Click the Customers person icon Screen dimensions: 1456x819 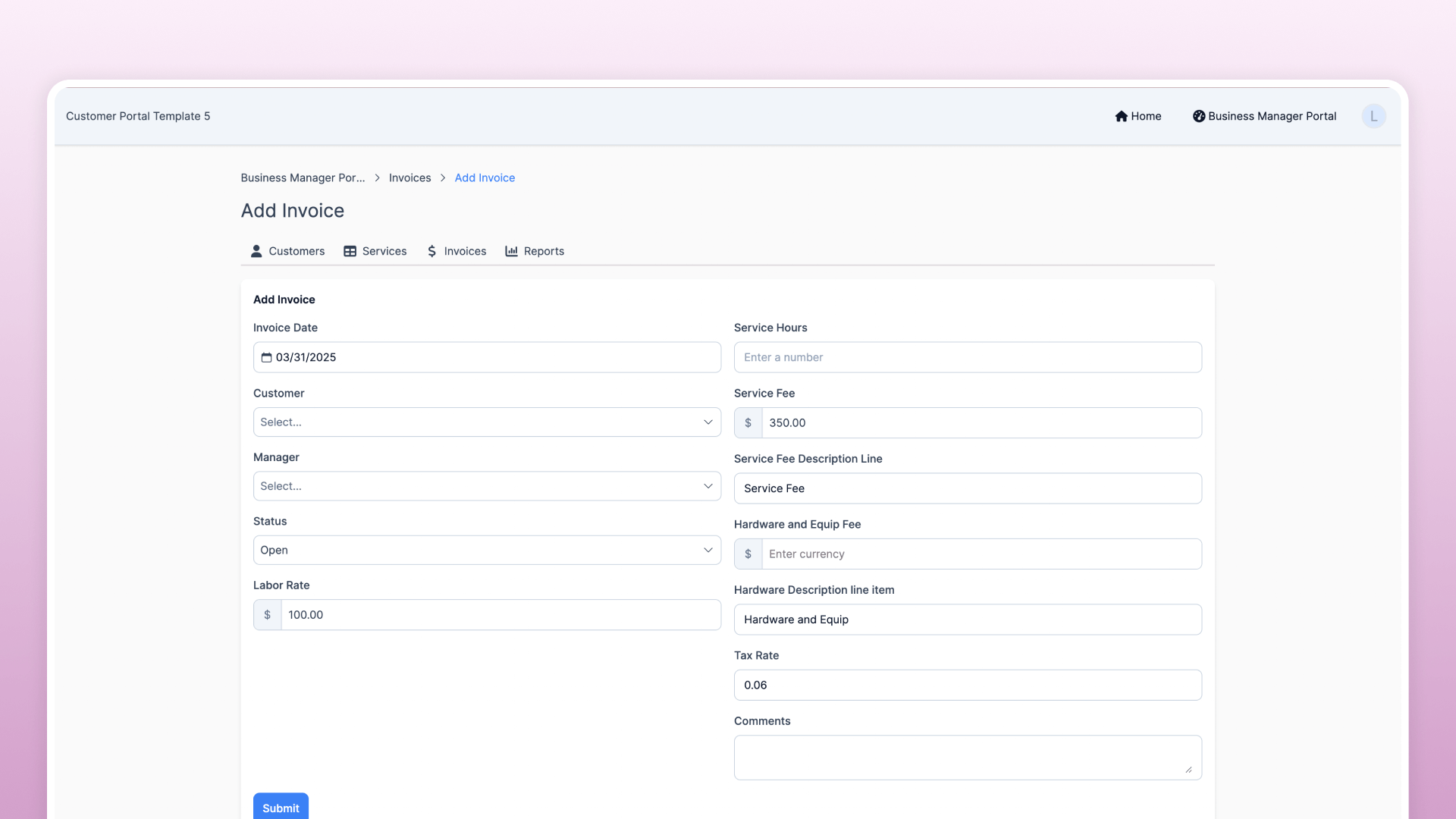pyautogui.click(x=256, y=251)
